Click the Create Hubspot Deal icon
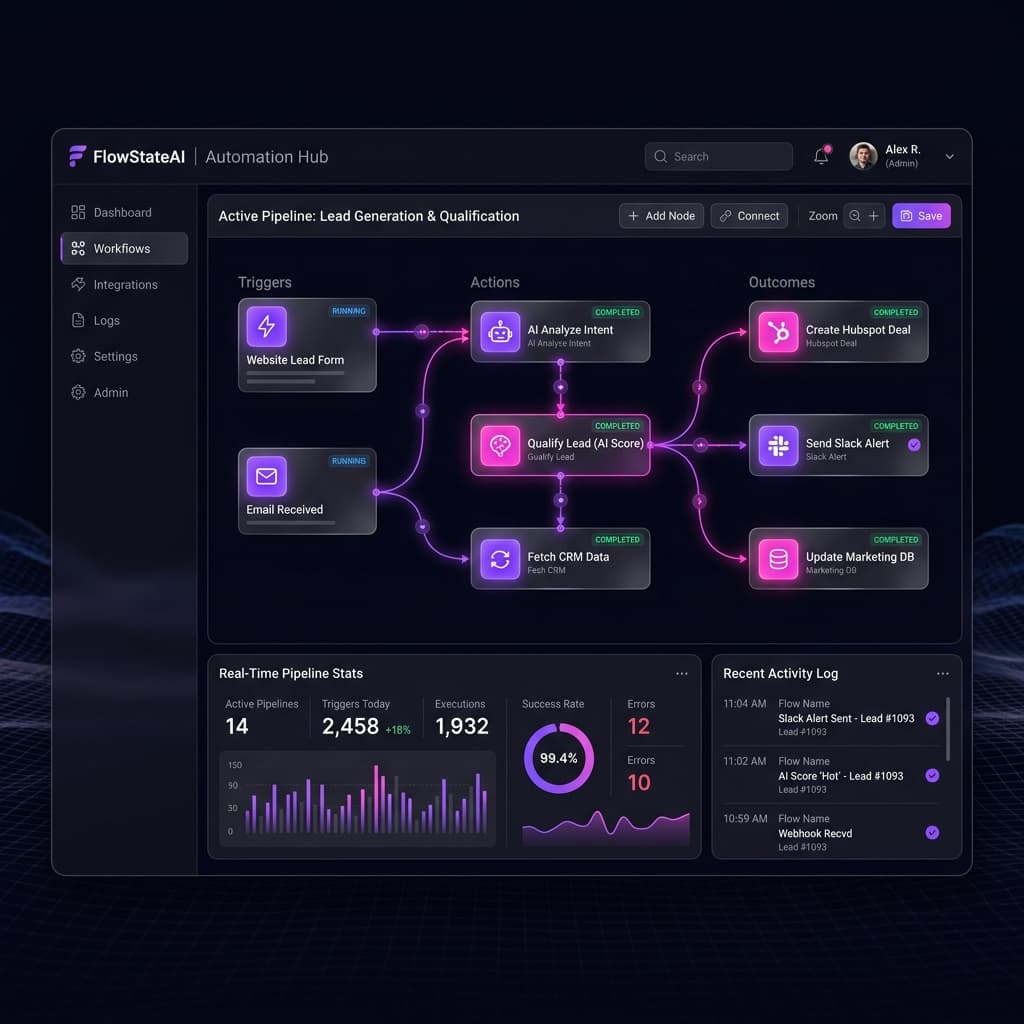Image resolution: width=1024 pixels, height=1024 pixels. 778,332
